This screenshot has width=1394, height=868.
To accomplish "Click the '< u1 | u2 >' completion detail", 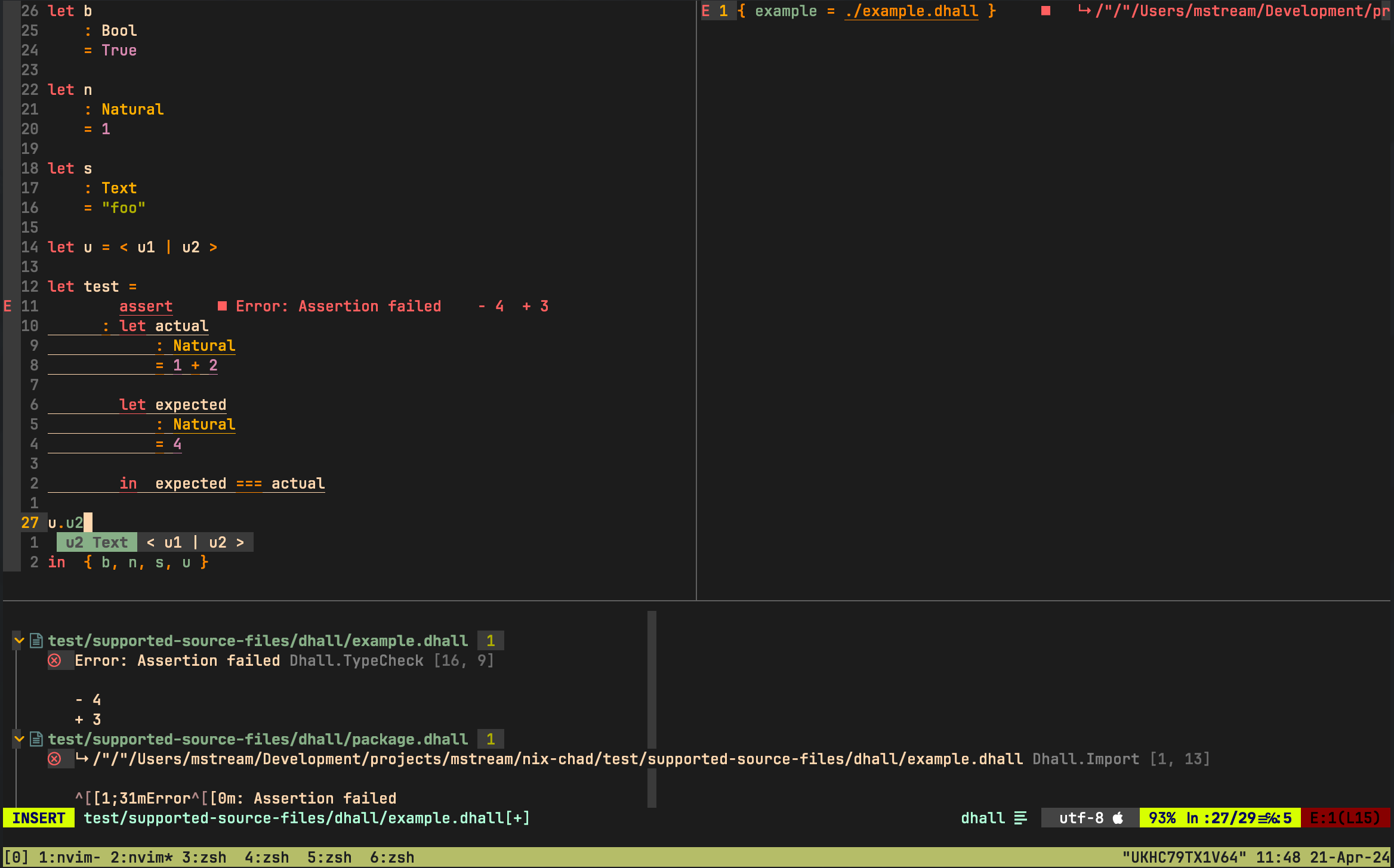I will coord(195,542).
